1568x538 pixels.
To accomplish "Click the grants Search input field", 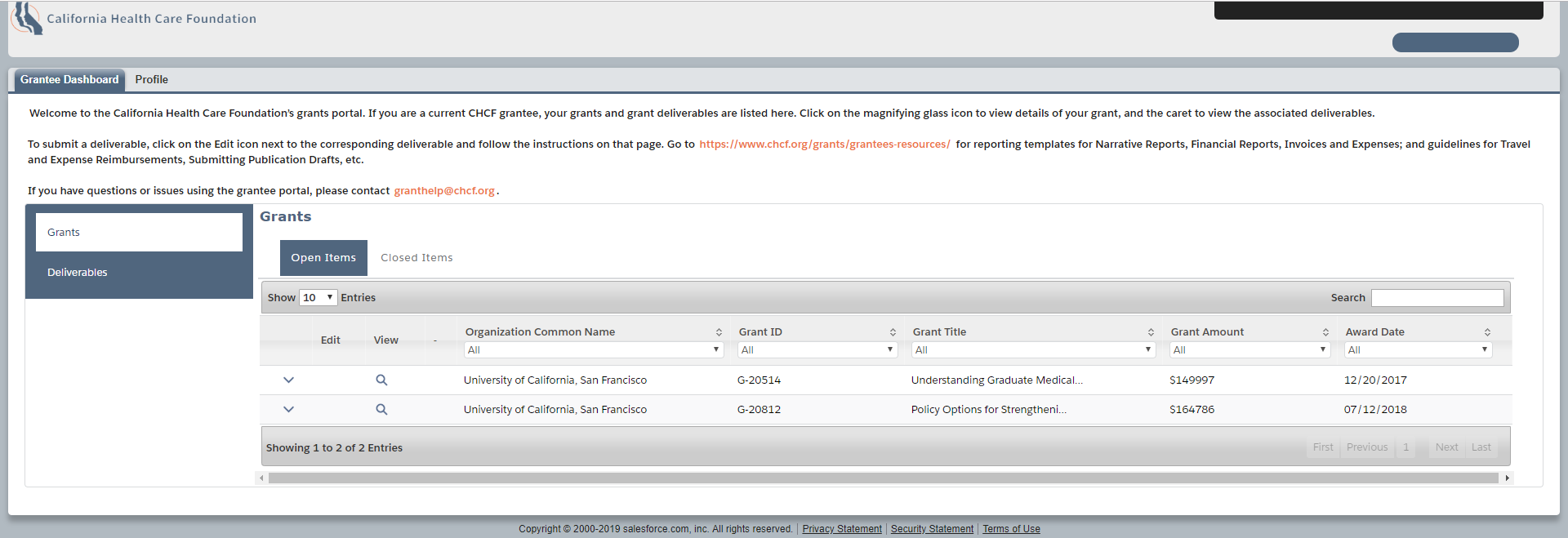I will click(x=1437, y=298).
